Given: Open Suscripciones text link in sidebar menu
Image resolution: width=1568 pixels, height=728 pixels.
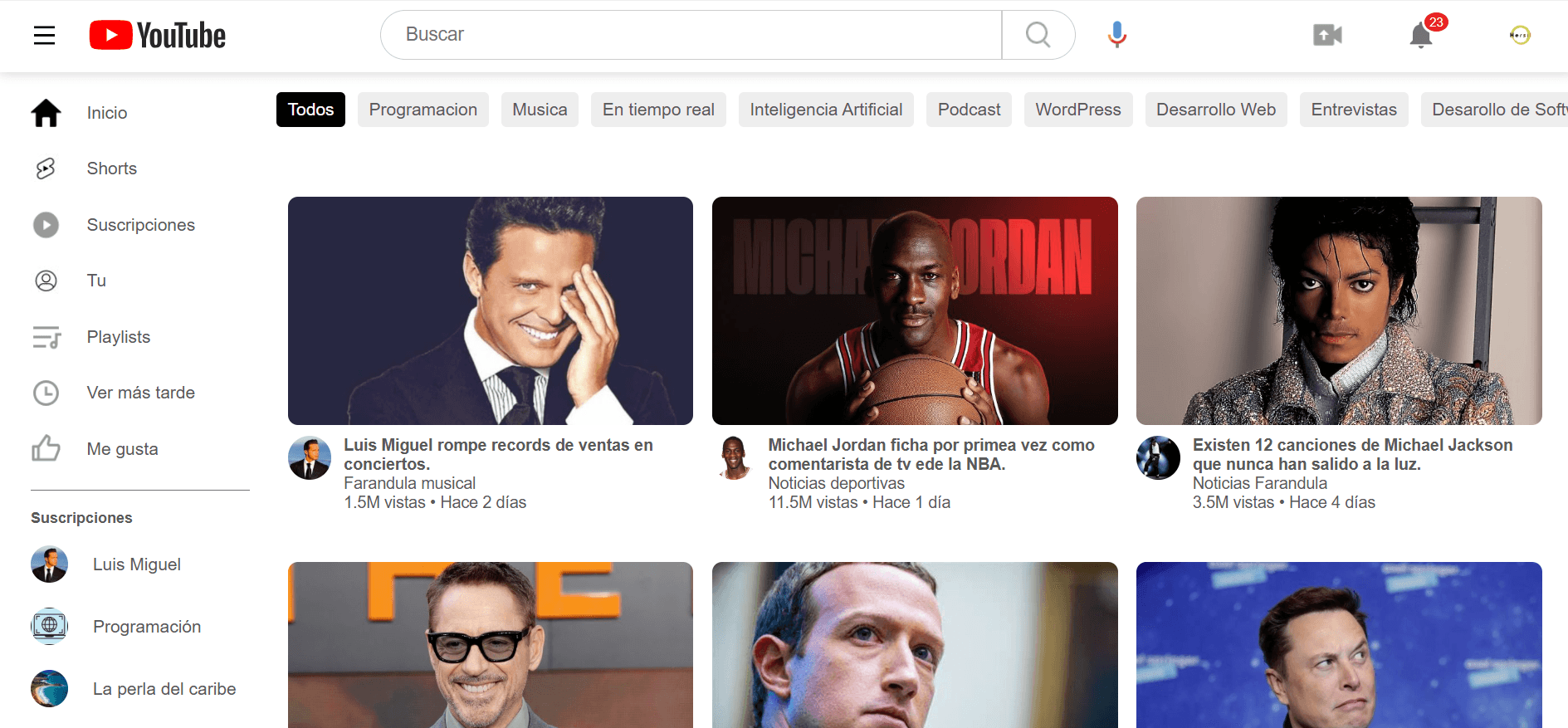Looking at the screenshot, I should point(141,225).
